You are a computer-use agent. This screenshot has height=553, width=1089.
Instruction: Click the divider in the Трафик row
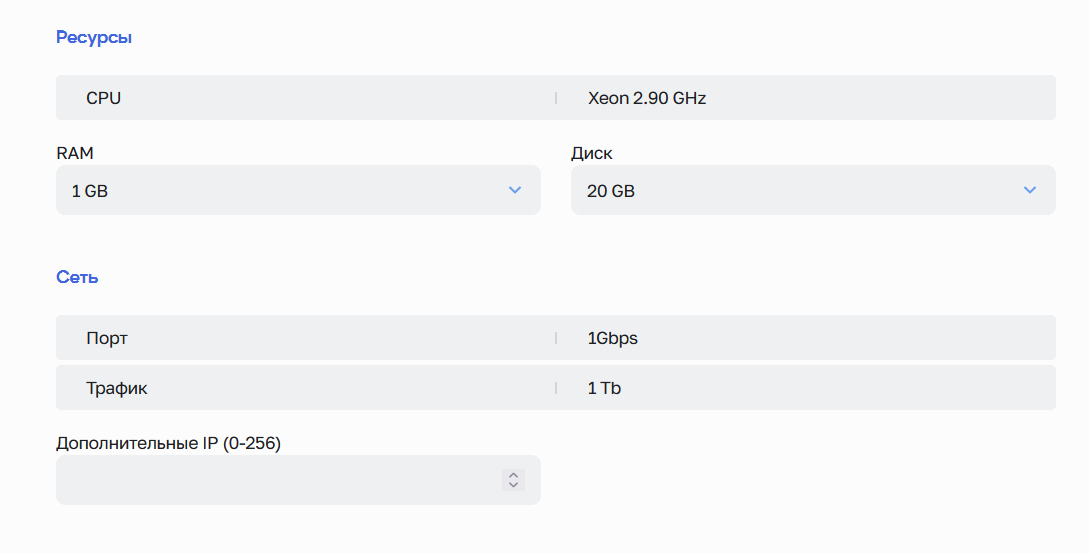(556, 388)
